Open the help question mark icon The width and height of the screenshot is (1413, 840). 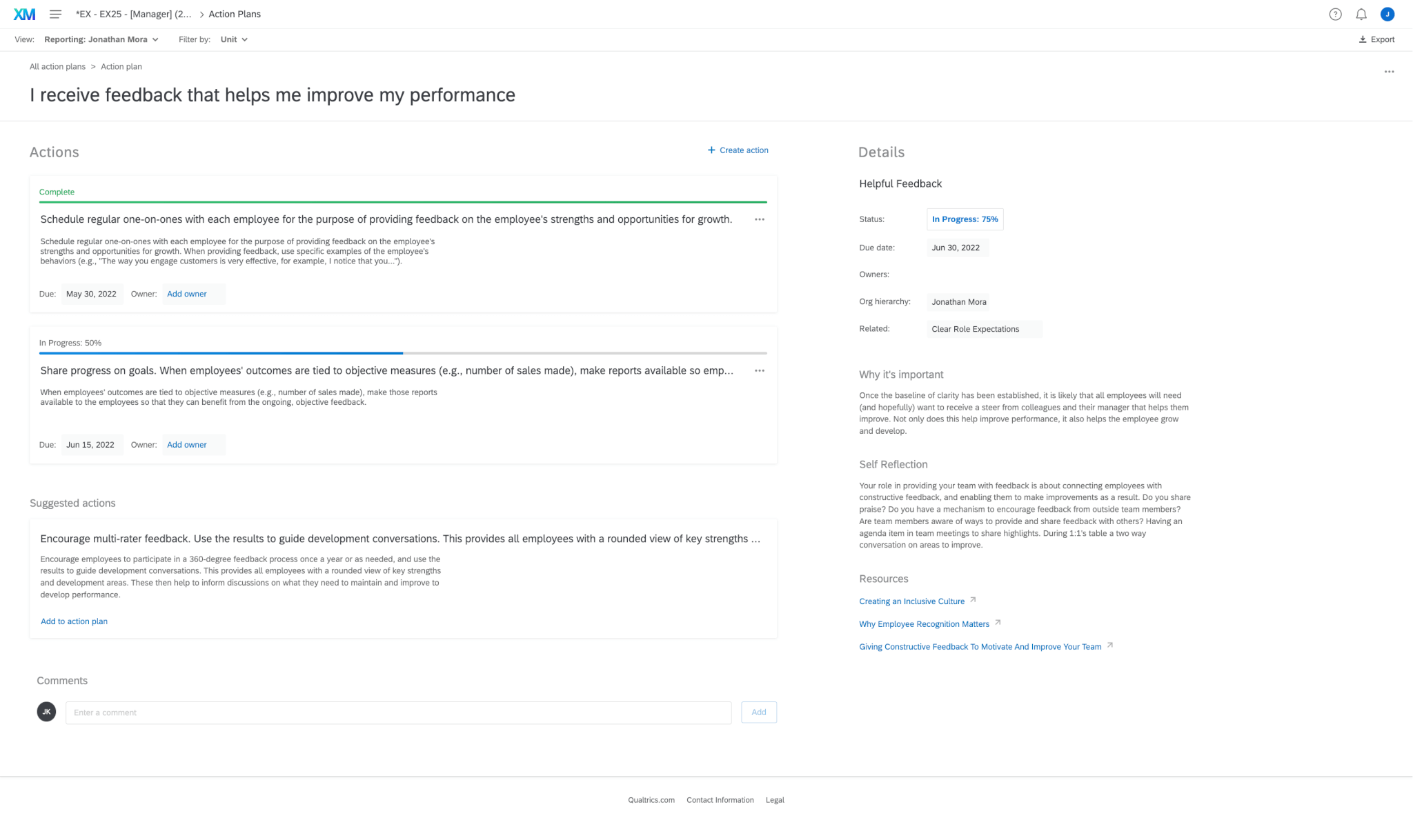(x=1335, y=14)
